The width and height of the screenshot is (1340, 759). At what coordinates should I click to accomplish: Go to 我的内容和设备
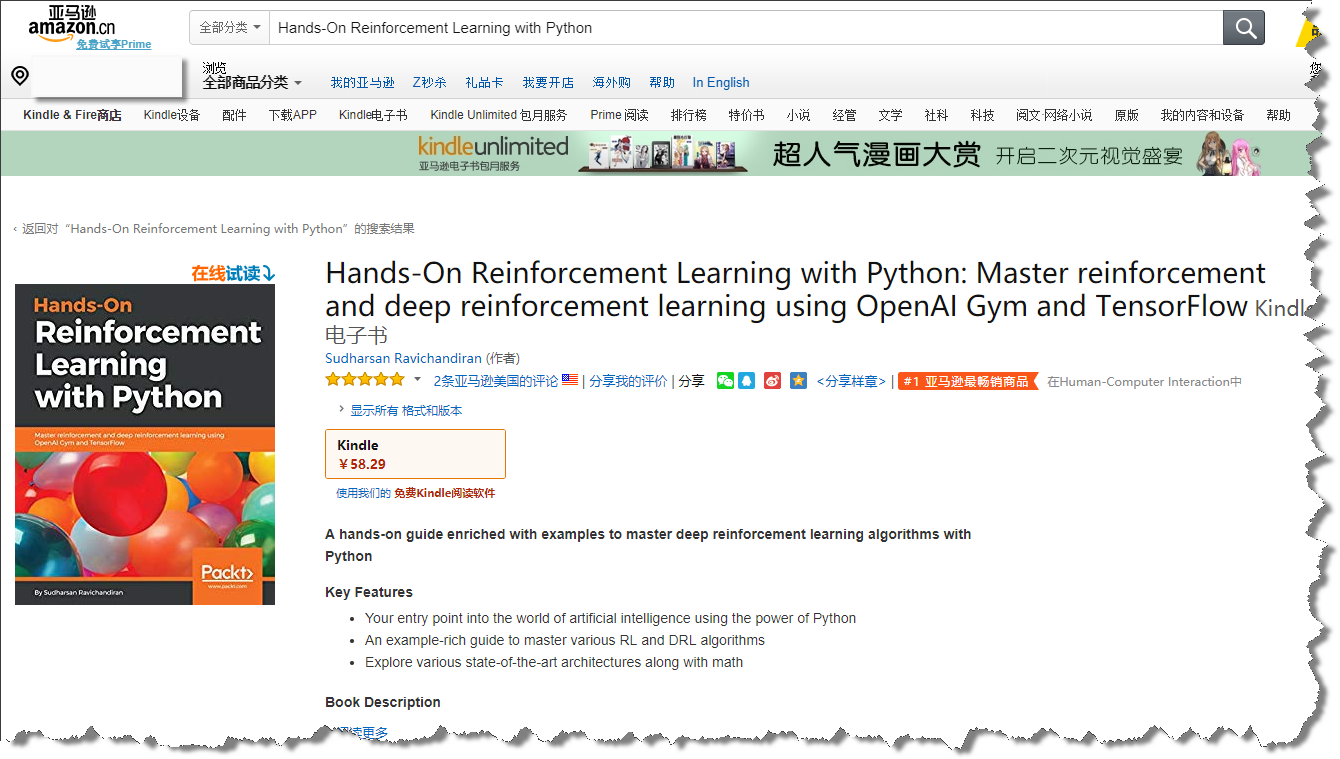tap(1202, 115)
